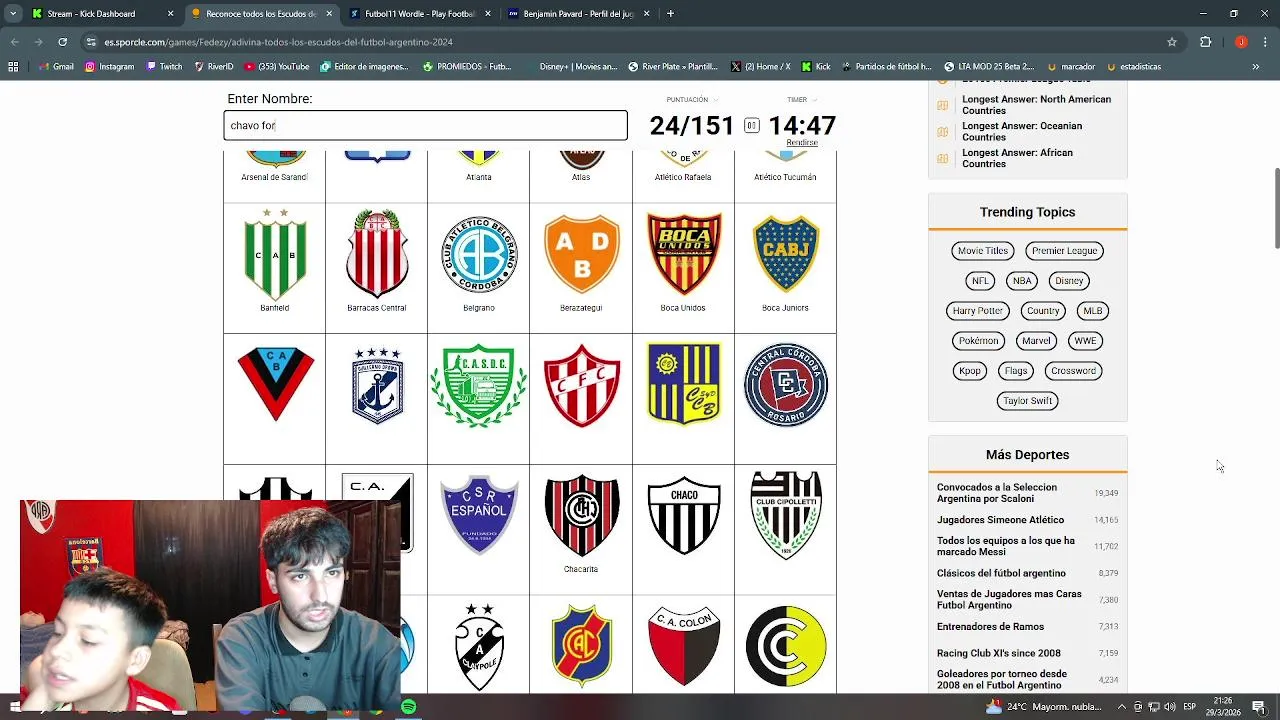This screenshot has height=720, width=1280.
Task: Click the Central Cordoba Rosario crest
Action: (x=786, y=385)
